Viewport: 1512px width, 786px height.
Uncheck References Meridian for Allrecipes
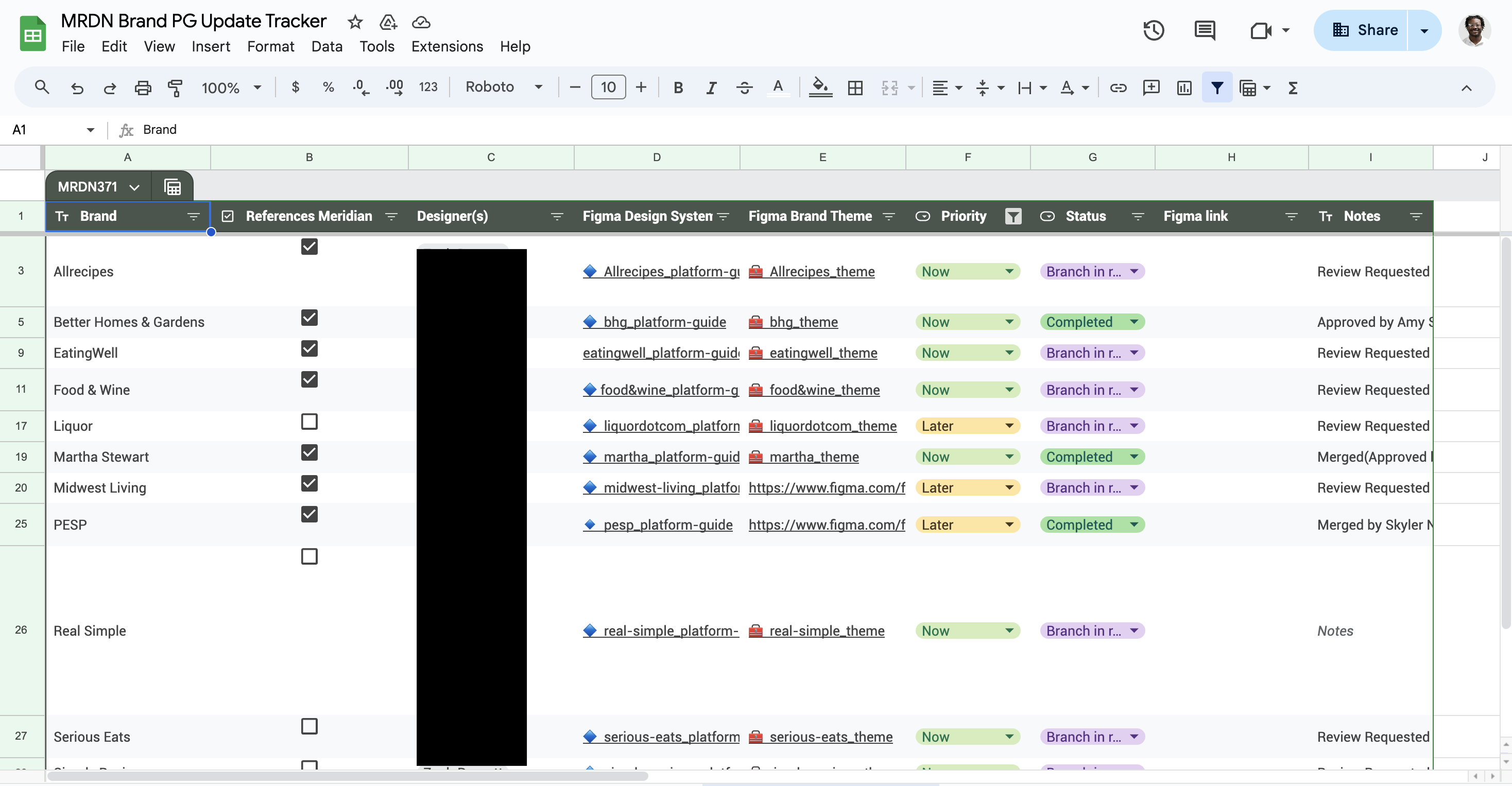[x=310, y=247]
